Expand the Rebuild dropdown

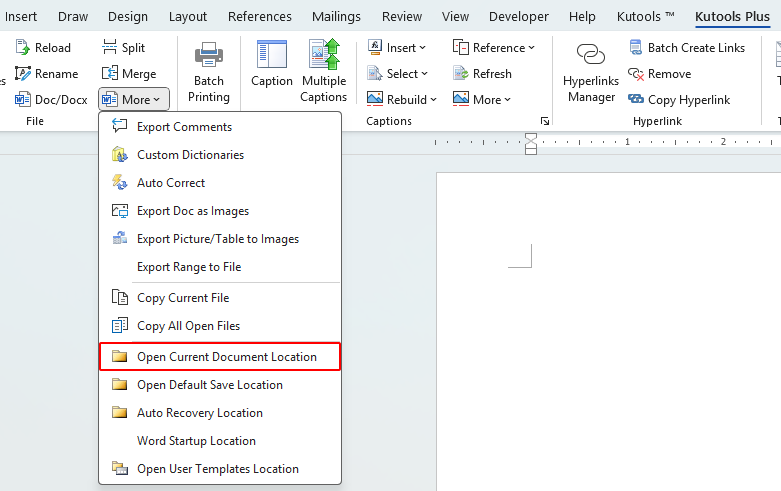(402, 100)
